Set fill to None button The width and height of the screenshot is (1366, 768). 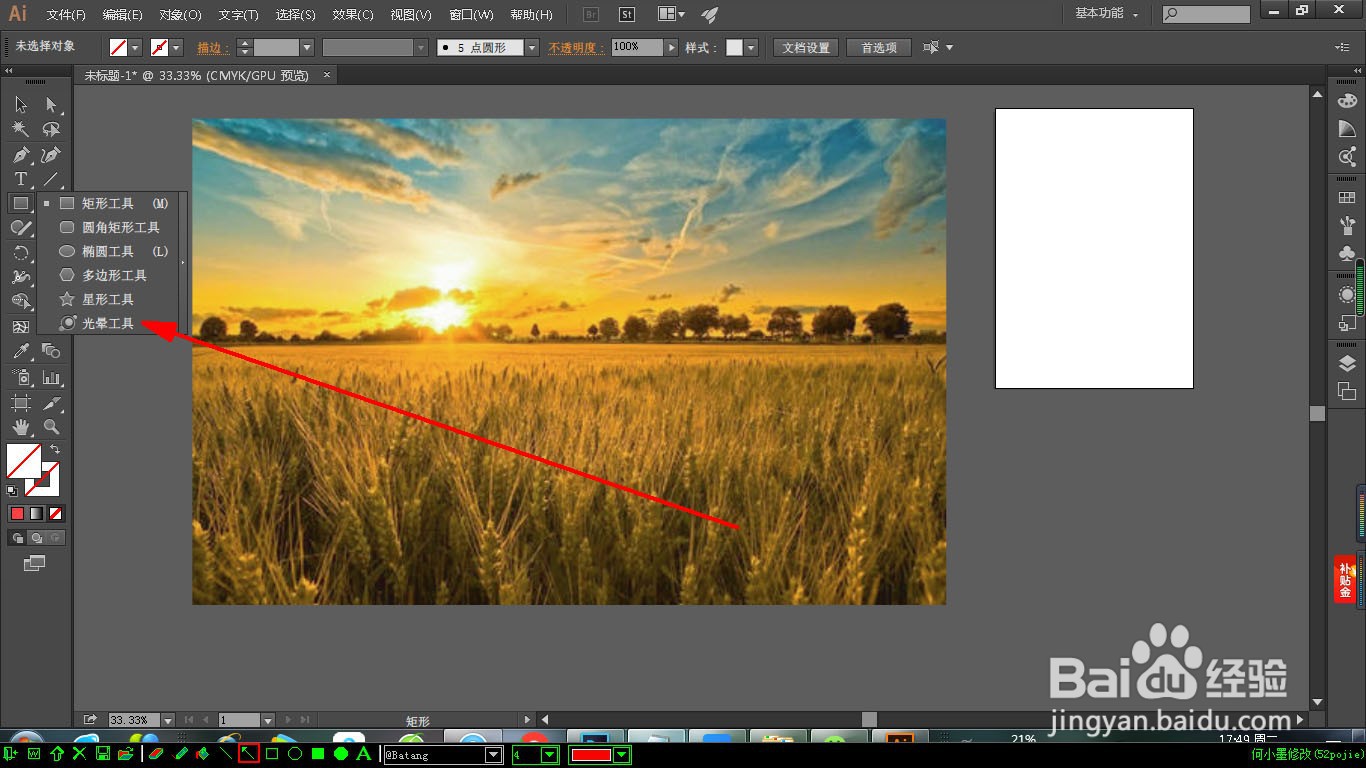[x=56, y=513]
